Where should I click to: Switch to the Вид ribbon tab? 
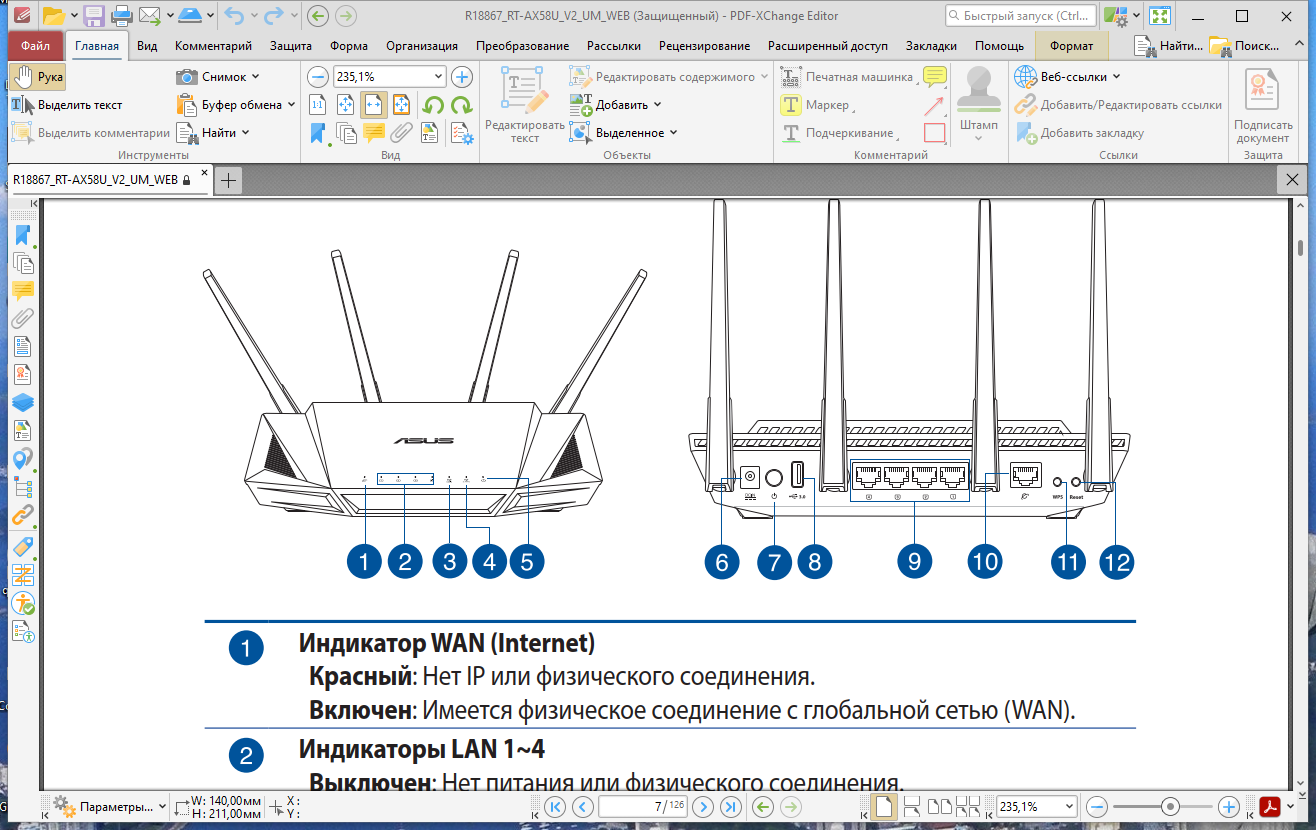pos(147,46)
